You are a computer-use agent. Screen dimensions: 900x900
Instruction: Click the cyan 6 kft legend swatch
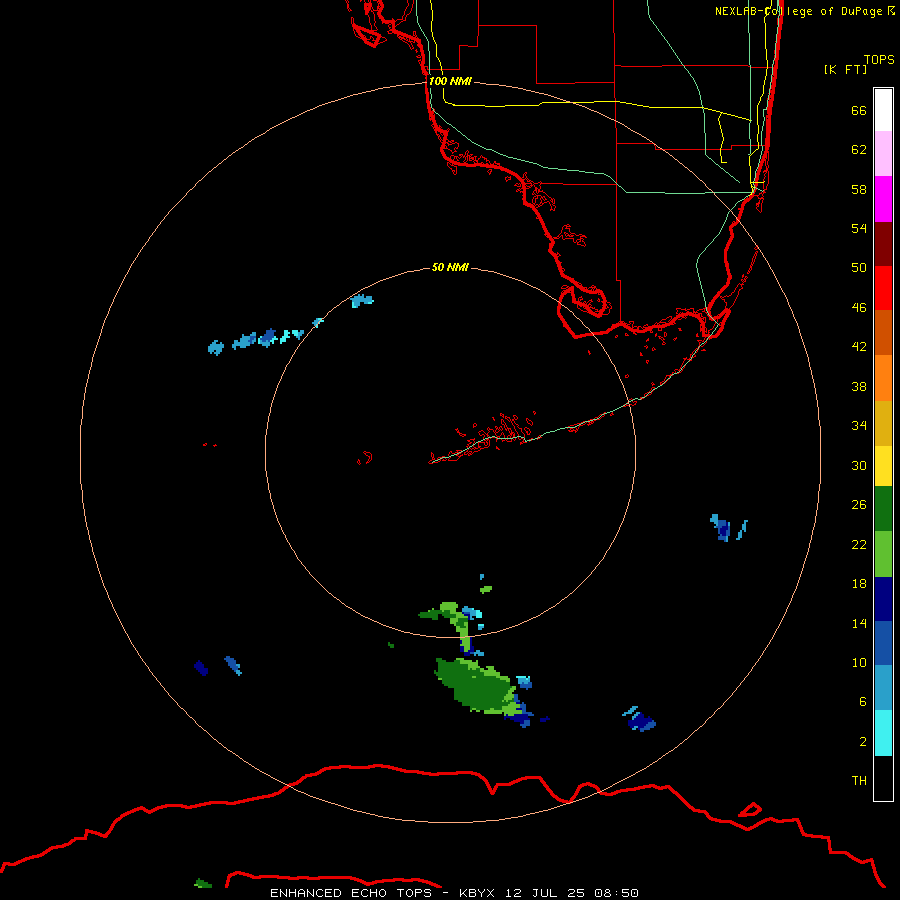pos(883,733)
